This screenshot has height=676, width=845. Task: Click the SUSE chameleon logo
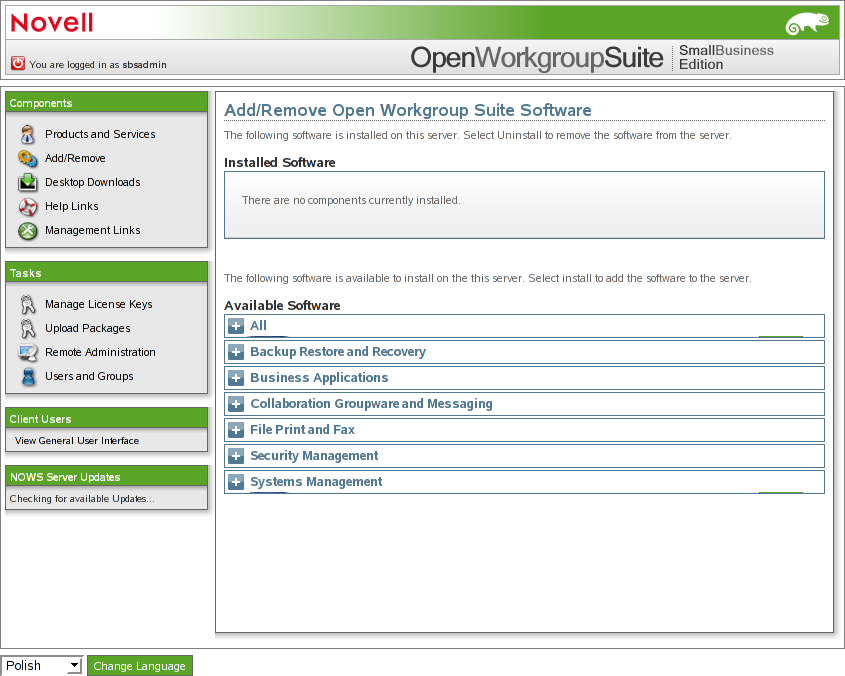pyautogui.click(x=806, y=23)
